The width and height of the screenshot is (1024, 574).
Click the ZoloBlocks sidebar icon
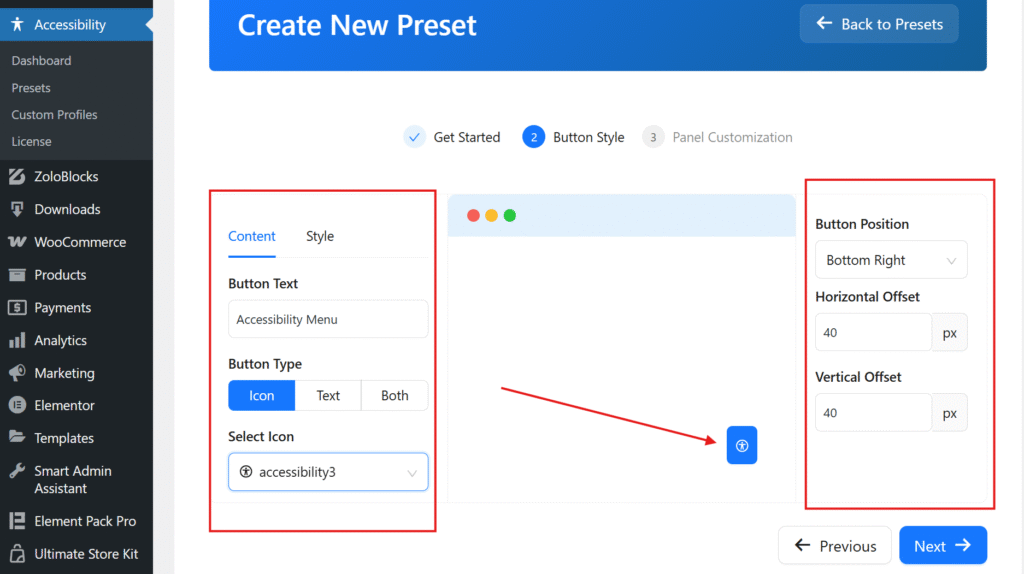point(16,177)
